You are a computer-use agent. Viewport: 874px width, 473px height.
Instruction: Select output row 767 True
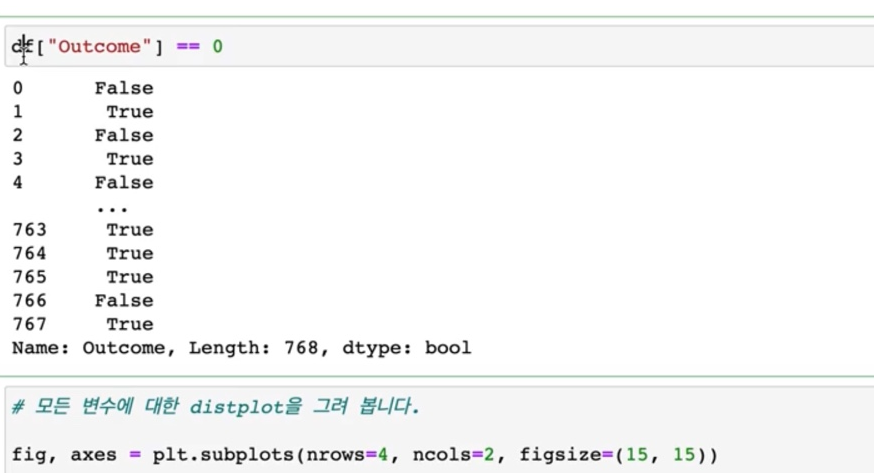point(83,324)
